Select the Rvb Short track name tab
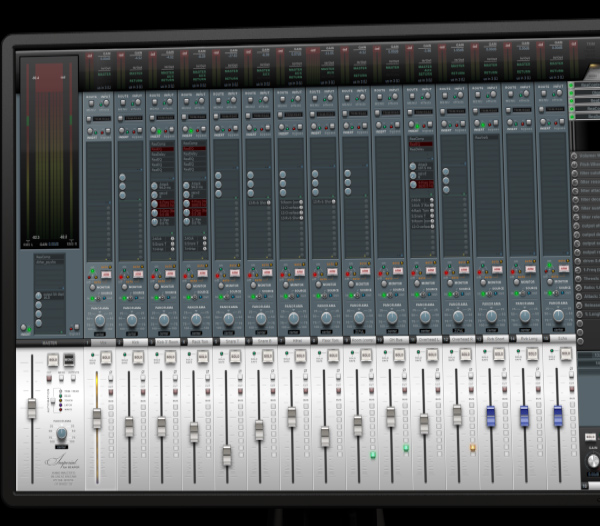The height and width of the screenshot is (526, 600). tap(496, 339)
